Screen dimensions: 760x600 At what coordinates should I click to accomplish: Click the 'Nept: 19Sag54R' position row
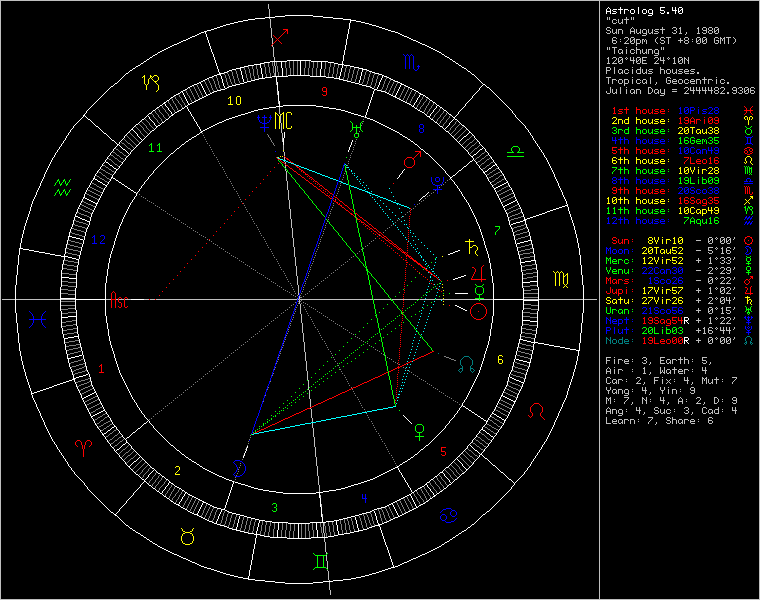679,321
